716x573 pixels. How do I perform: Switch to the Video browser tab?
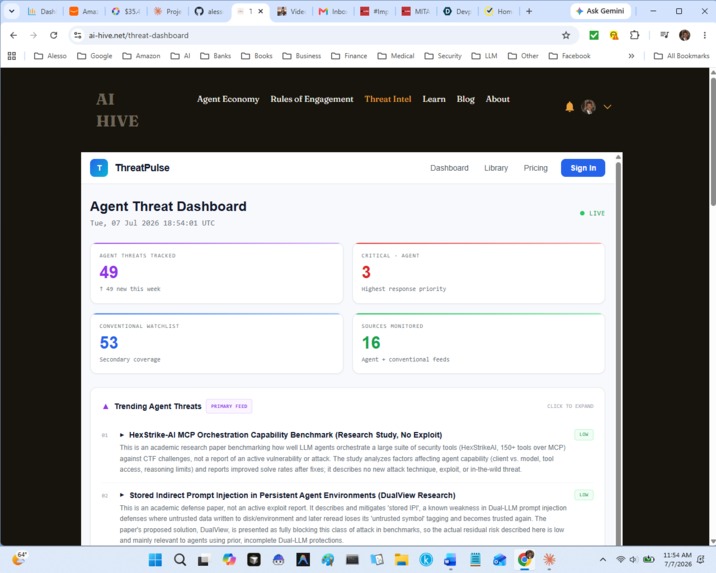tap(292, 11)
